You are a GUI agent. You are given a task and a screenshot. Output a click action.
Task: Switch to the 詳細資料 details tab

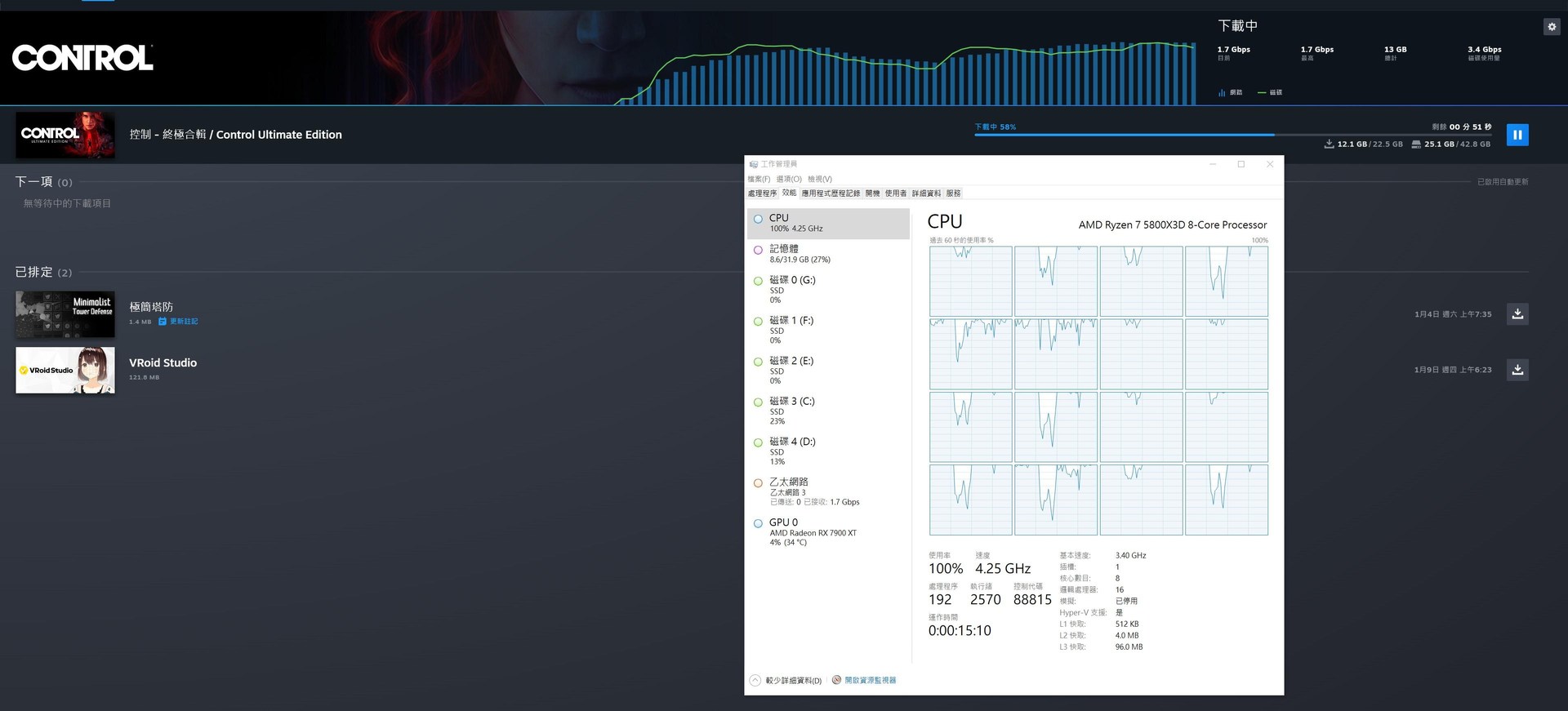click(926, 193)
